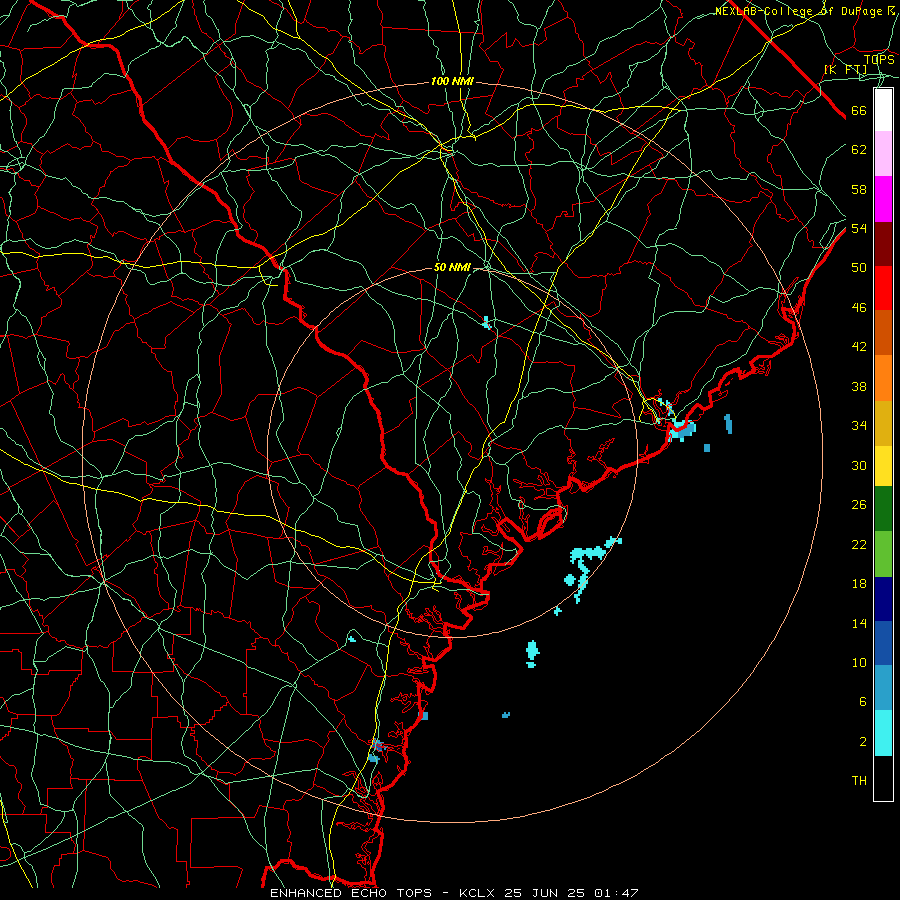Click the 'TH' threshold label
Screen dimensions: 900x900
click(859, 781)
